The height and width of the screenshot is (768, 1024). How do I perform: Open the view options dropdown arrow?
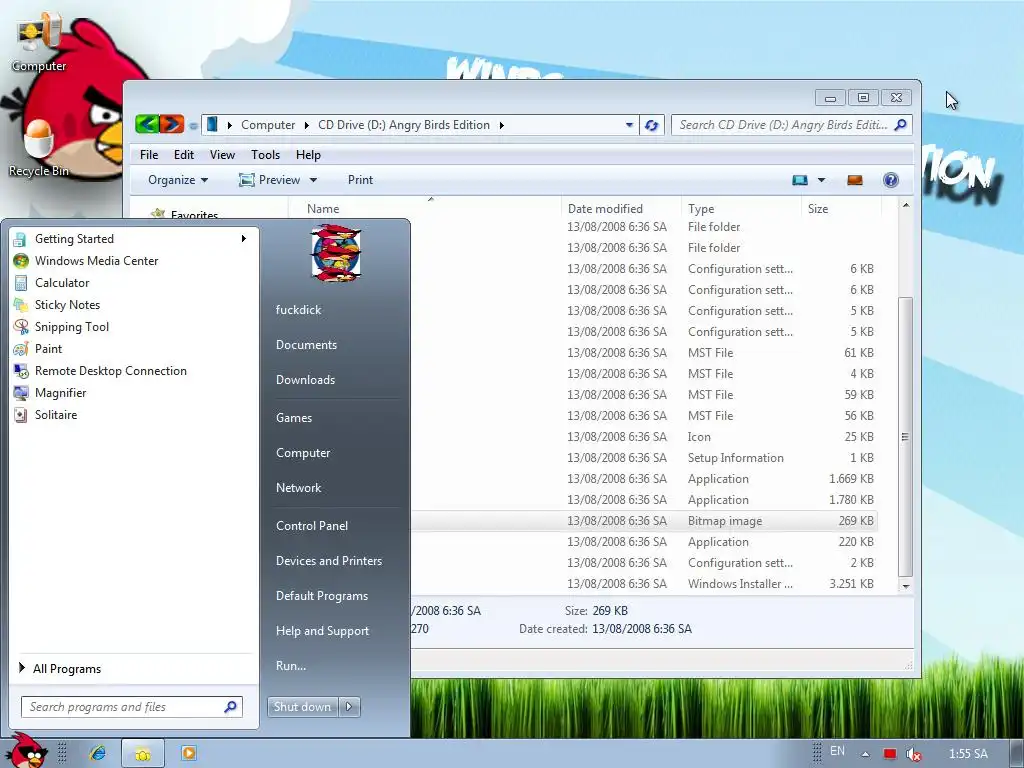tap(822, 180)
